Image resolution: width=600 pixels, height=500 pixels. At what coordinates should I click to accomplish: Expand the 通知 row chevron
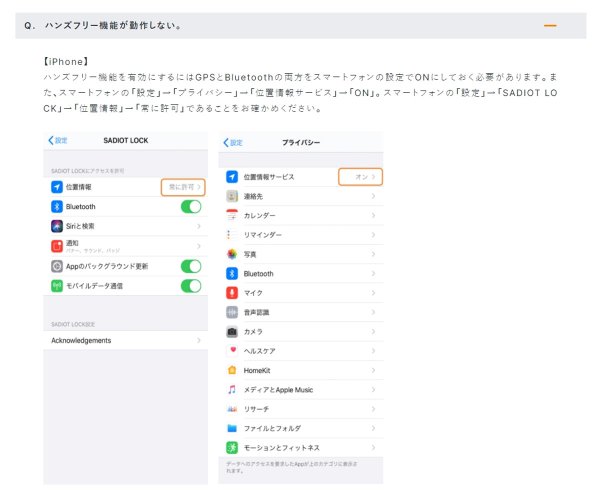point(199,246)
